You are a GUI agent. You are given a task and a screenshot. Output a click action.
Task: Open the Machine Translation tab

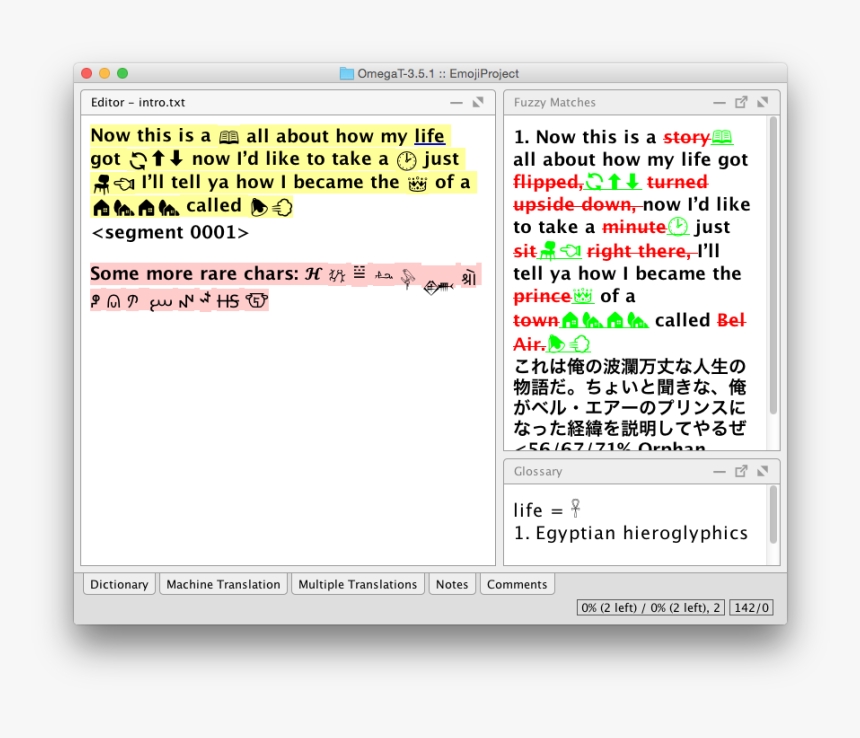point(223,584)
